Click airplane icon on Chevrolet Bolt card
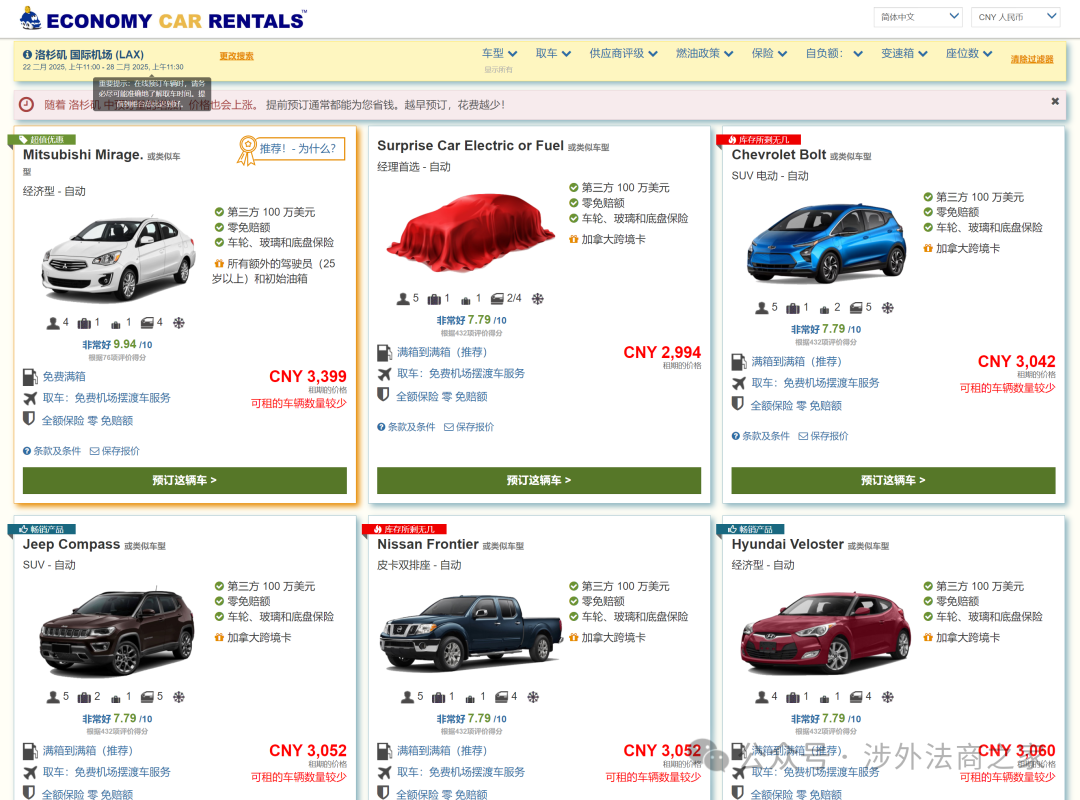The height and width of the screenshot is (800, 1080). pyautogui.click(x=738, y=382)
